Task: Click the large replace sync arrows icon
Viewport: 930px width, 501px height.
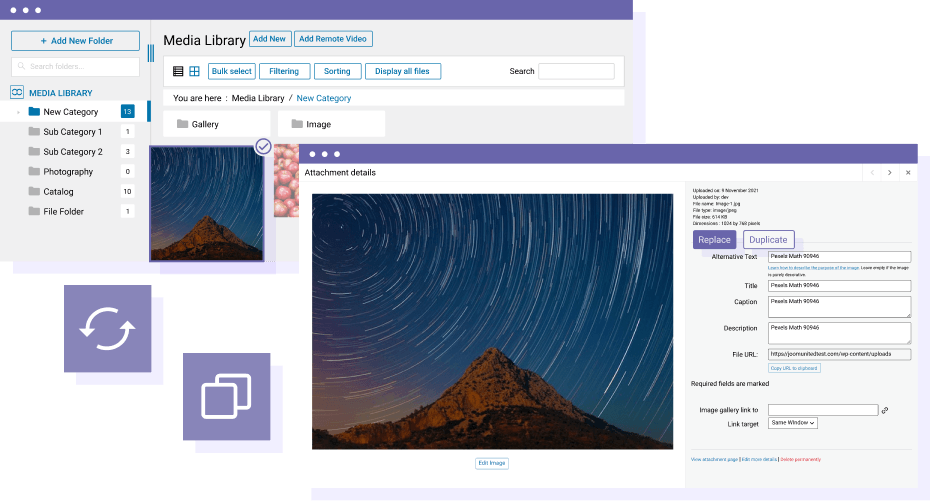Action: [107, 329]
